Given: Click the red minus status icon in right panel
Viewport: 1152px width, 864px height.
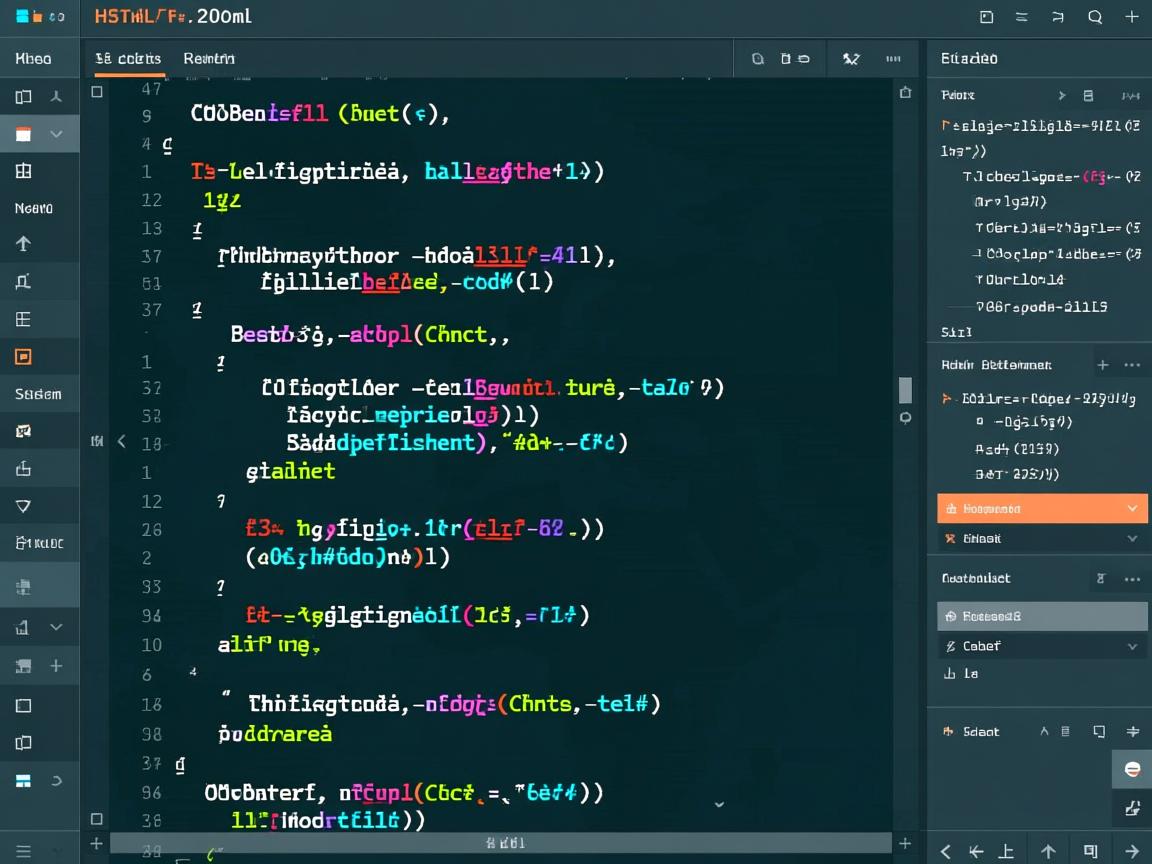Looking at the screenshot, I should coord(1131,769).
